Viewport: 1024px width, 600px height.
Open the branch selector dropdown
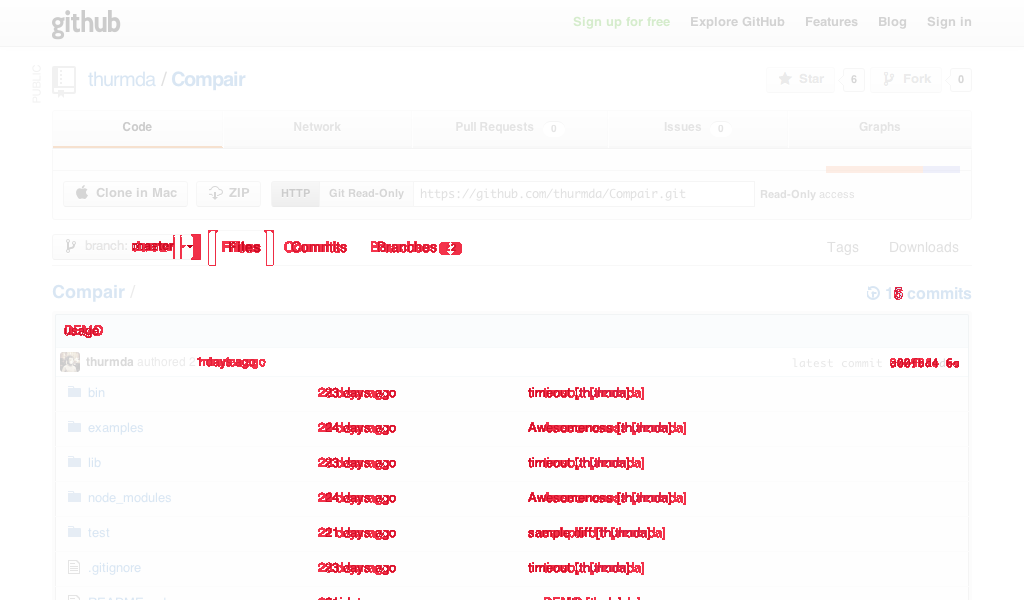[127, 247]
